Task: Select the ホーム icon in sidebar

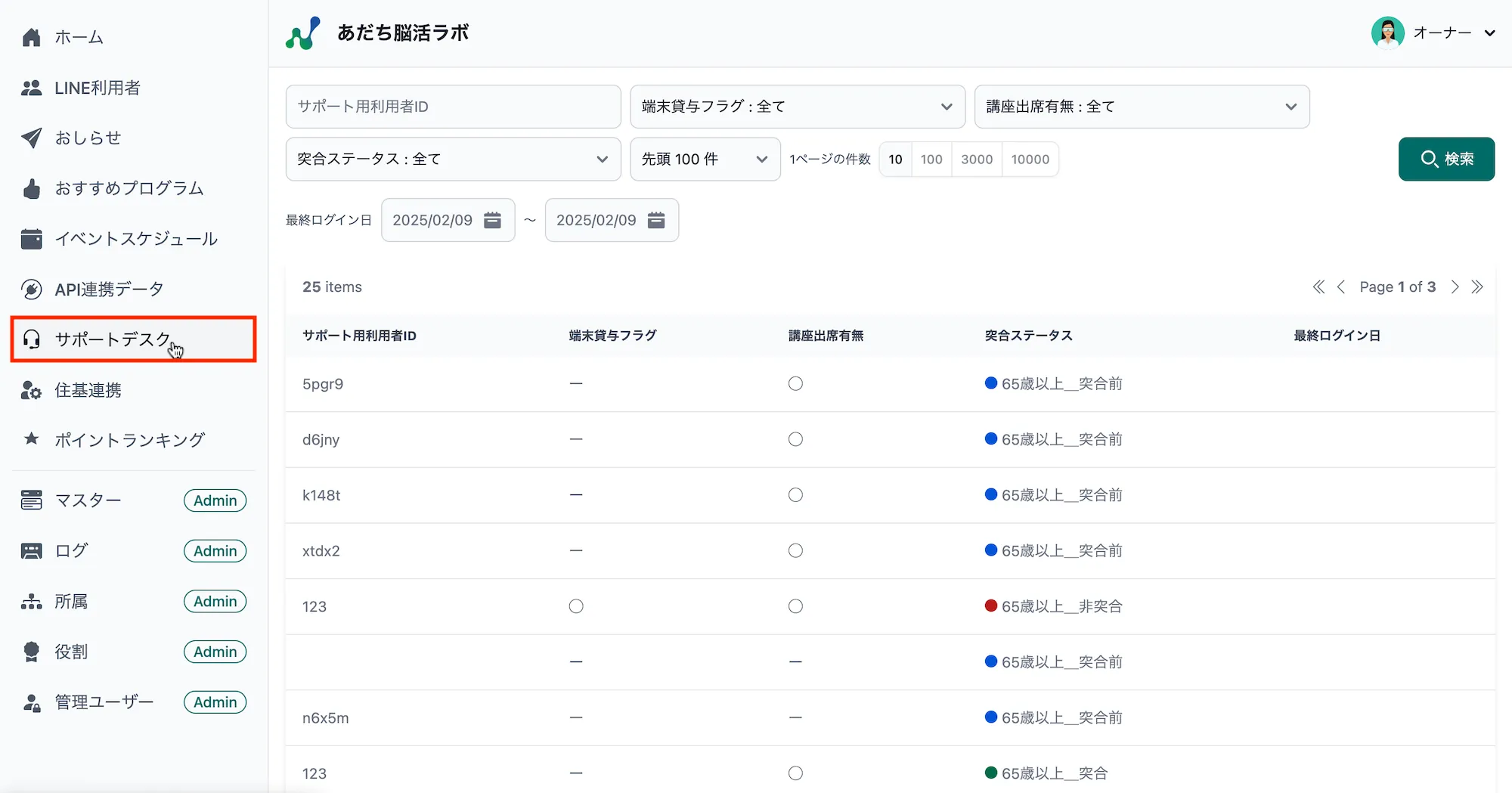Action: (x=31, y=36)
